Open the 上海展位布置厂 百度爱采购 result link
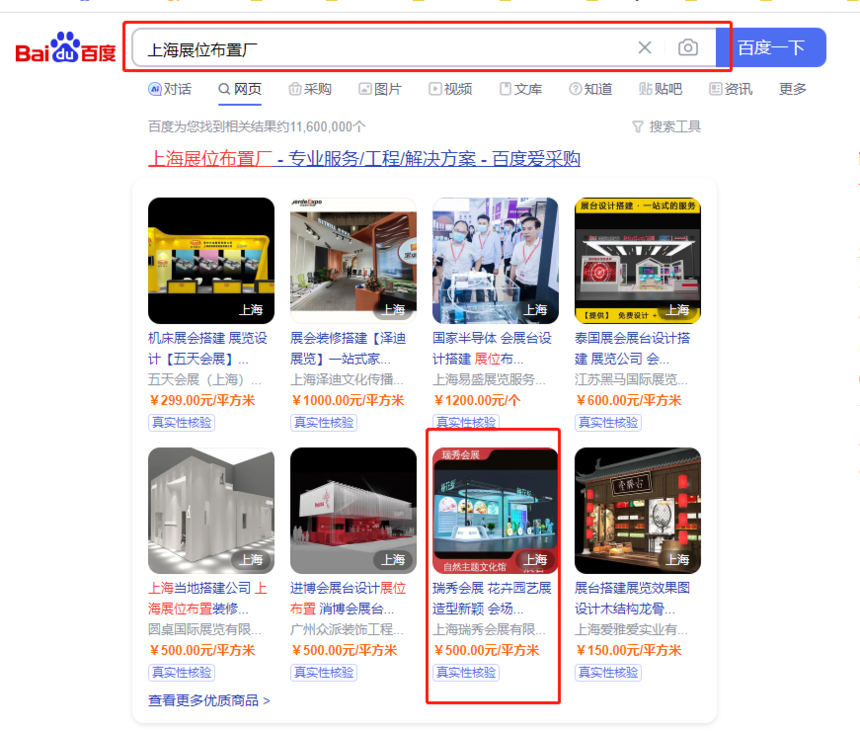 coord(364,158)
